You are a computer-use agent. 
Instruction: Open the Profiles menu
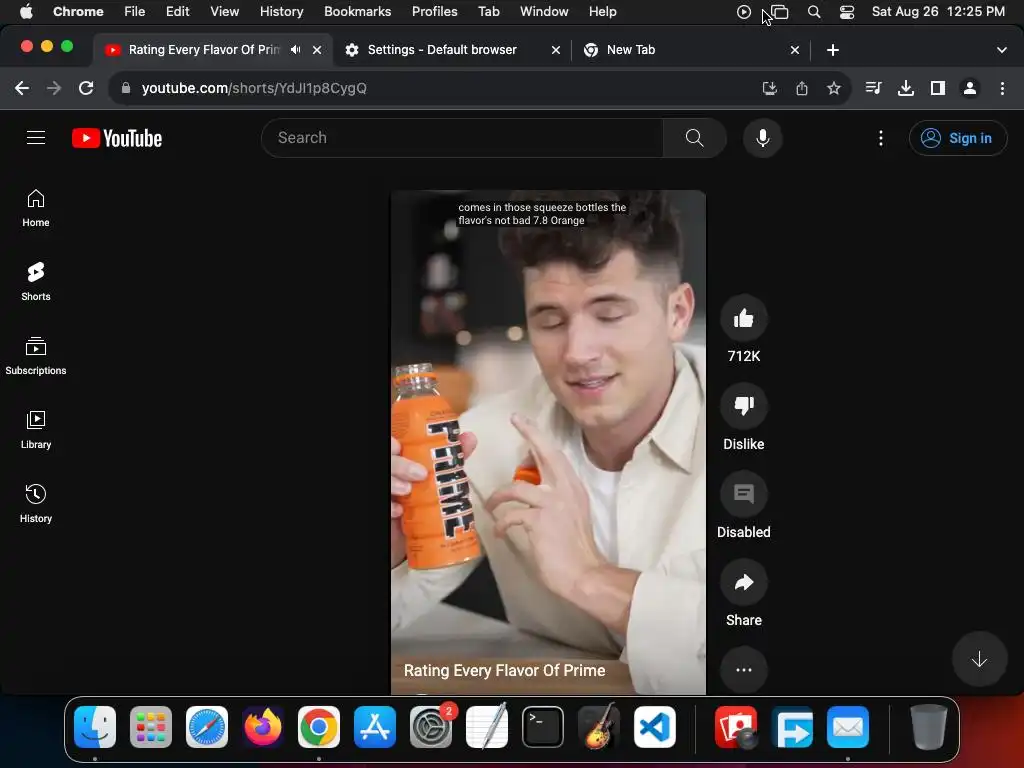tap(434, 12)
